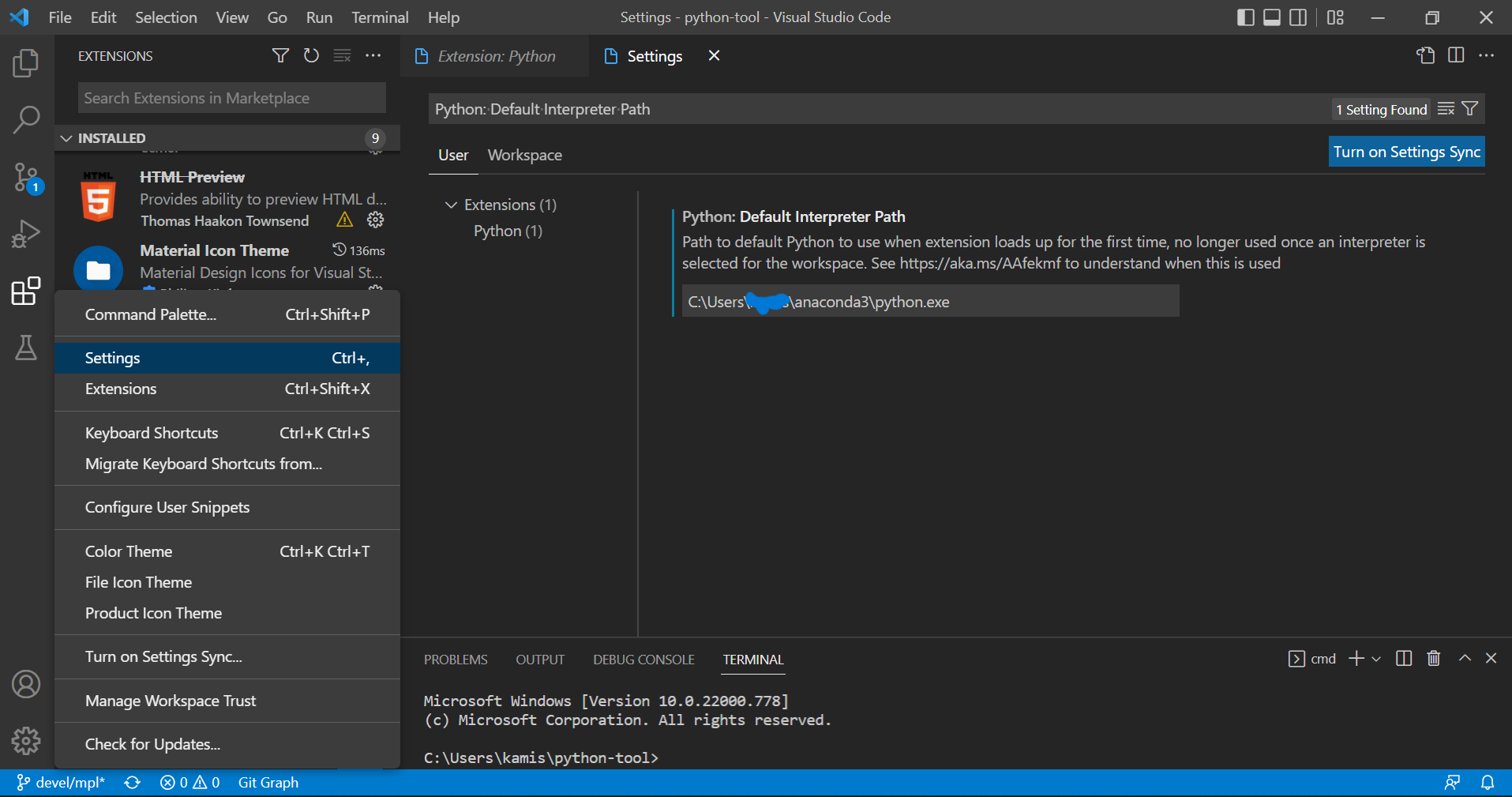The width and height of the screenshot is (1512, 797).
Task: Kill the active terminal with the trash icon
Action: click(x=1433, y=658)
